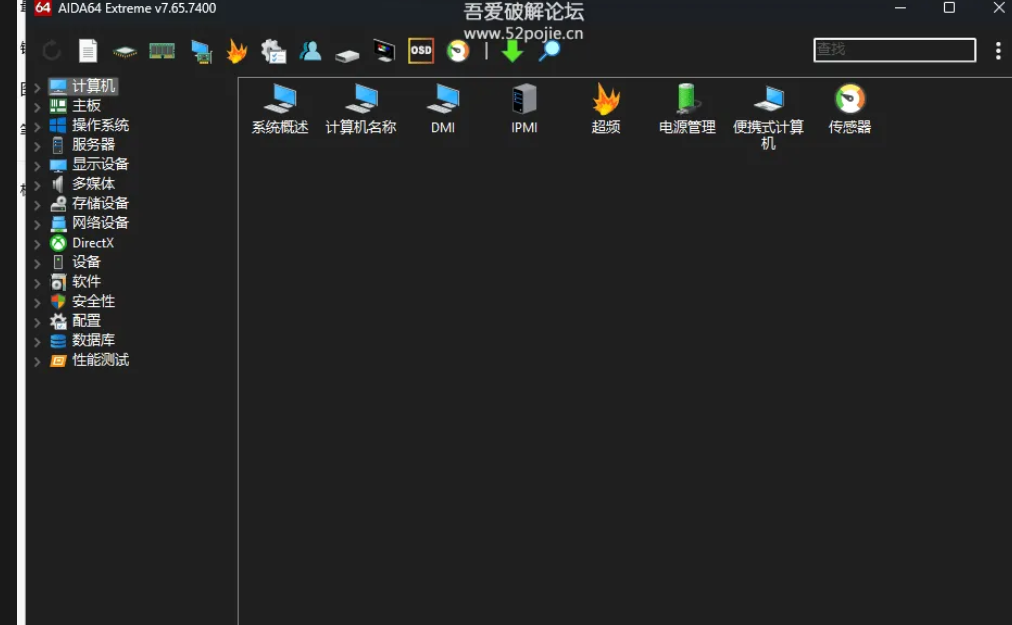The width and height of the screenshot is (1012, 625).
Task: Open the three-dot menu in toolbar
Action: (998, 50)
